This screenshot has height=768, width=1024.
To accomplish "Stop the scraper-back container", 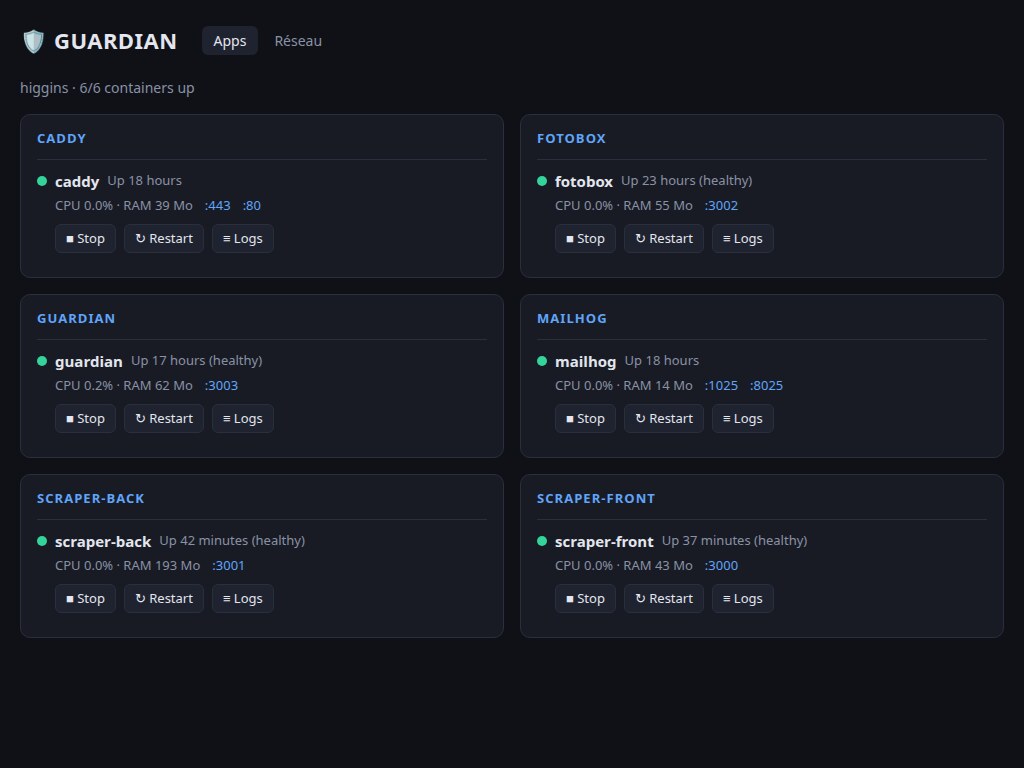I will point(86,599).
